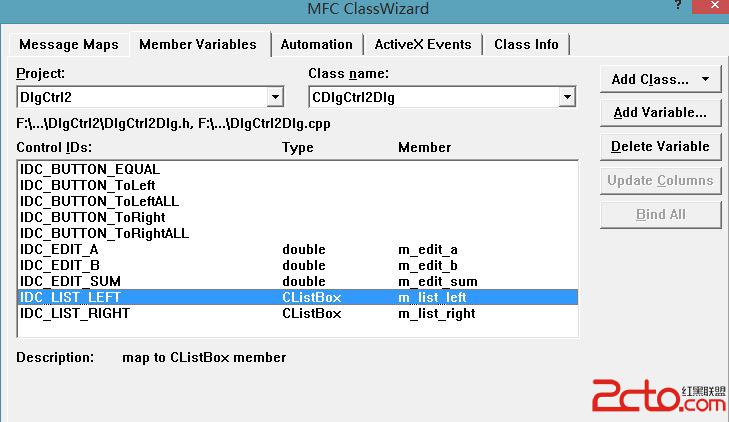The height and width of the screenshot is (422, 729).
Task: Click the Update Columns button
Action: click(x=660, y=181)
